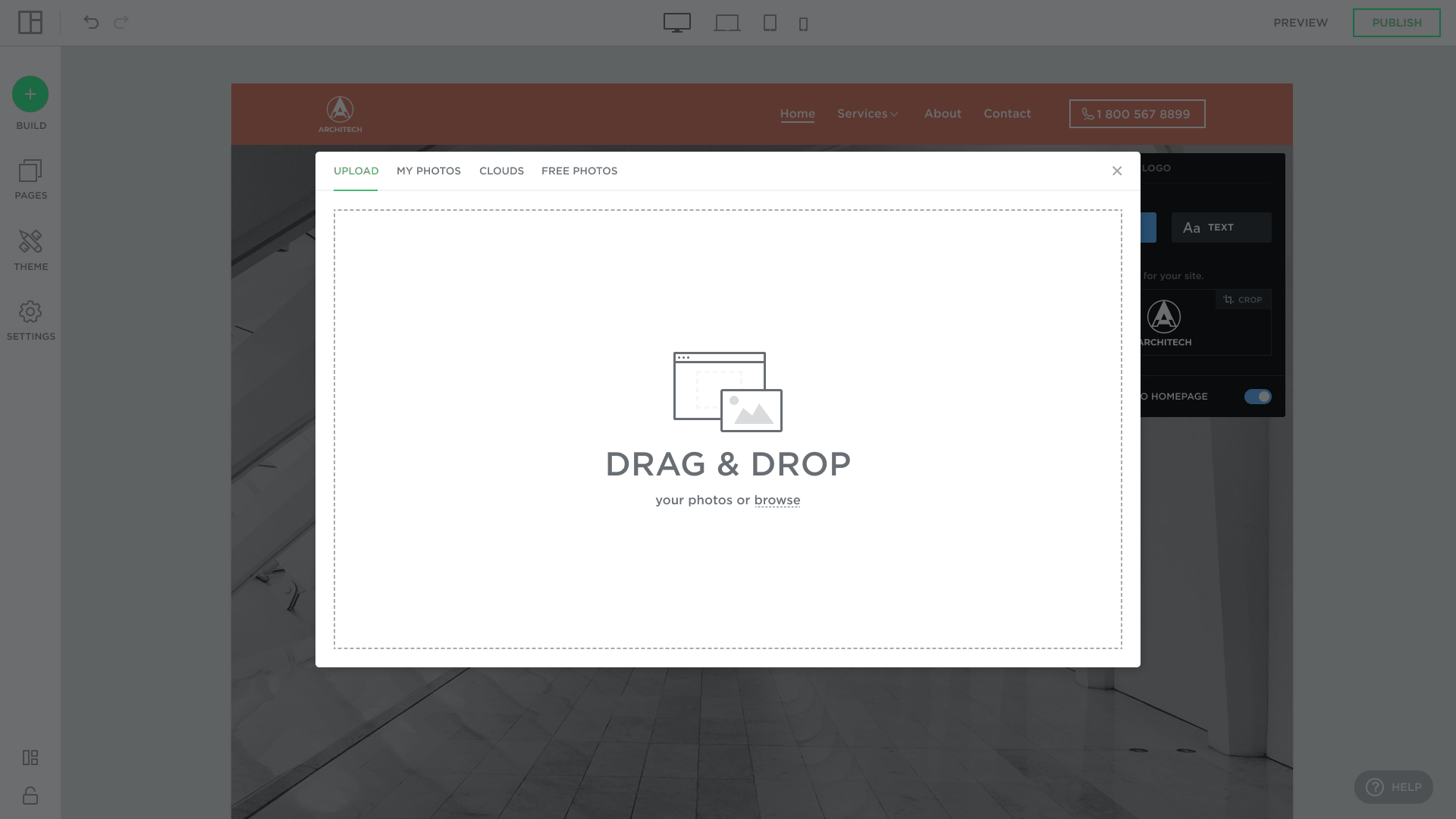1456x819 pixels.
Task: Redo the last undone action
Action: click(121, 22)
